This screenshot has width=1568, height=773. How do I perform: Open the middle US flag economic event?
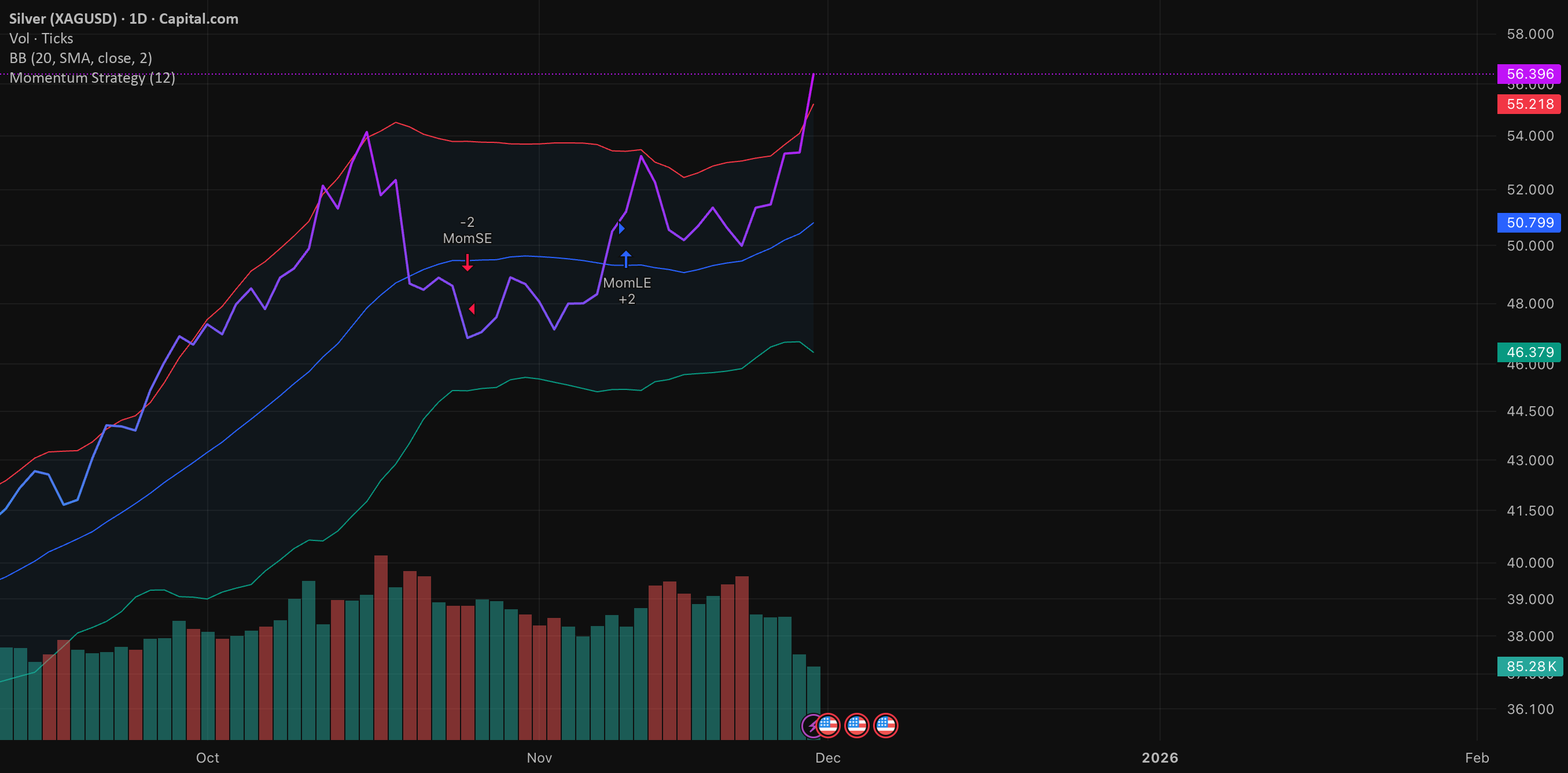point(856,726)
